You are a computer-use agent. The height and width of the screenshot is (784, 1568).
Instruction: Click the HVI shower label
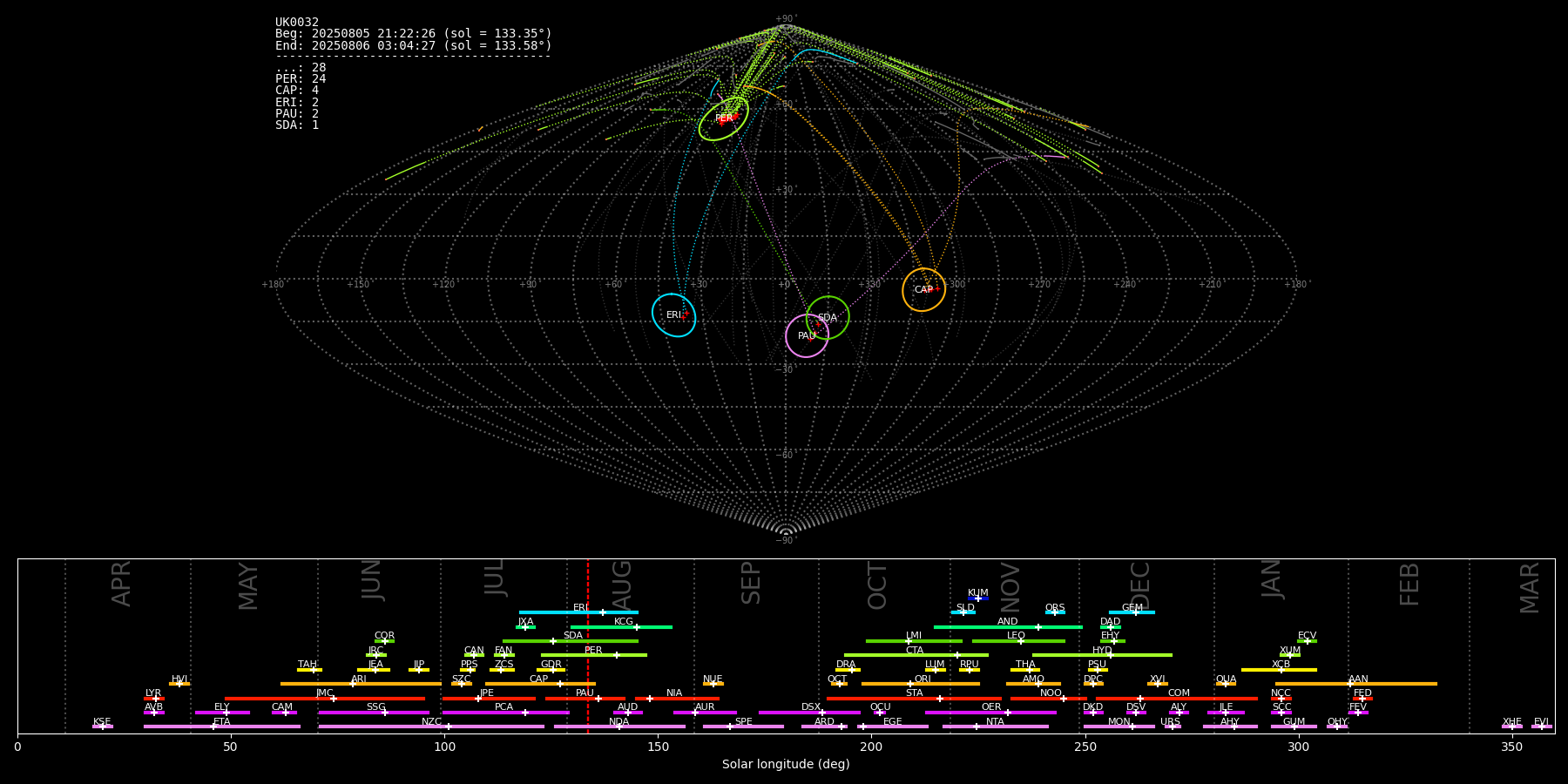(x=179, y=679)
